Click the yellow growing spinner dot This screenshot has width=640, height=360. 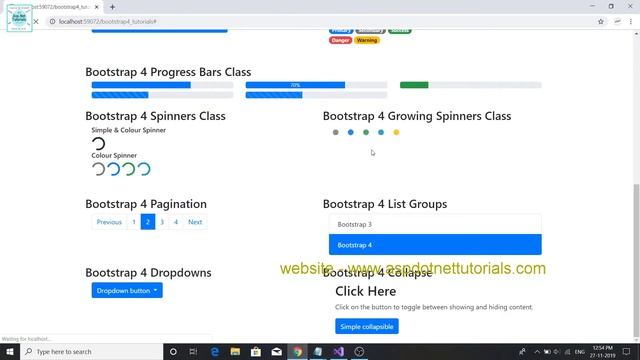[x=396, y=132]
